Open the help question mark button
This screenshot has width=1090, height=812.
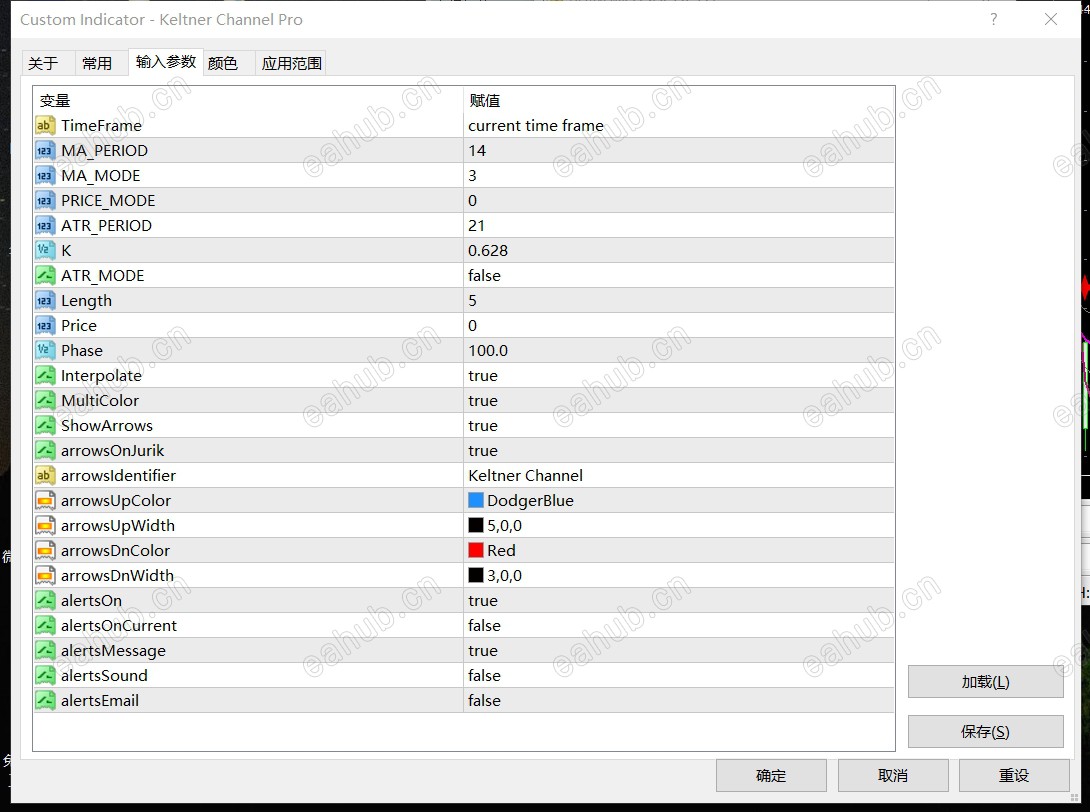point(993,19)
